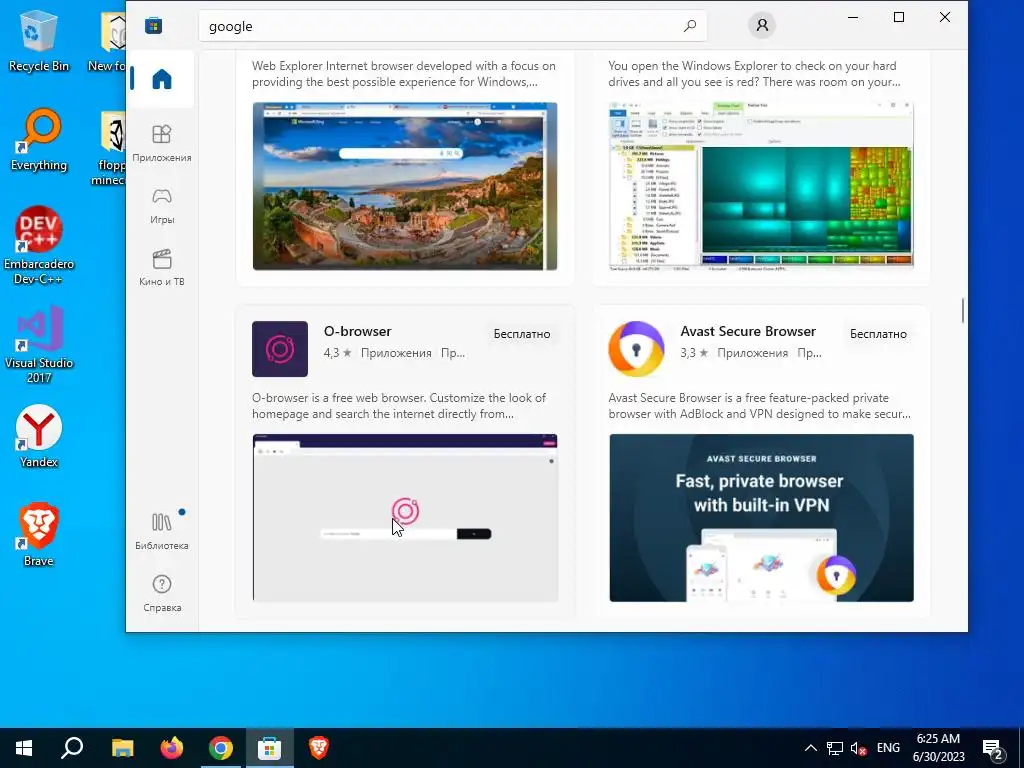Open the Home section in Microsoft Store sidebar
This screenshot has width=1024, height=768.
pyautogui.click(x=161, y=79)
